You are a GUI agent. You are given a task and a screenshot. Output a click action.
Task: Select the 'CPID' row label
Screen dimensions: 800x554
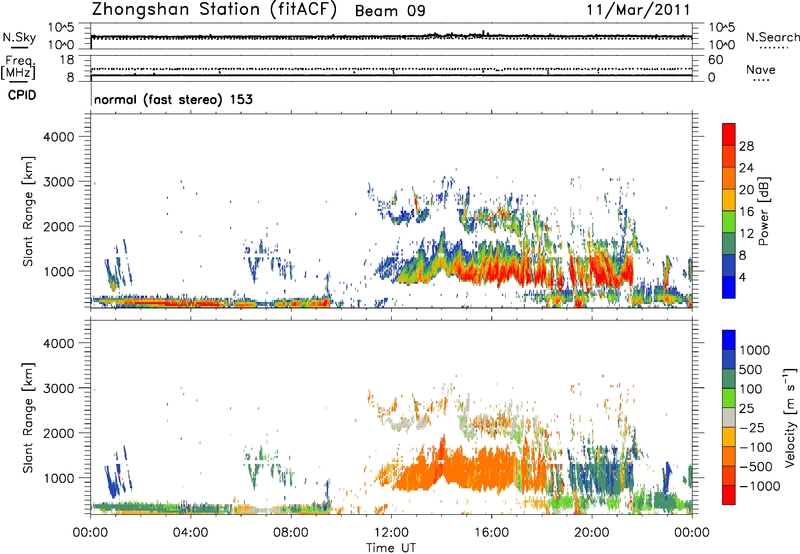click(x=21, y=95)
